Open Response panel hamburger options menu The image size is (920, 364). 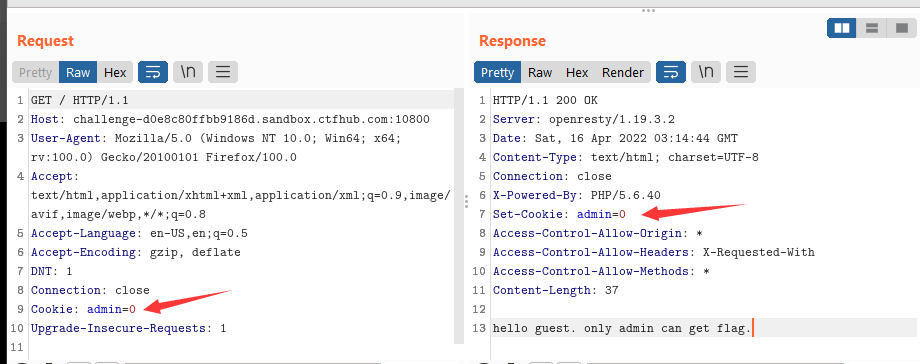coord(741,72)
